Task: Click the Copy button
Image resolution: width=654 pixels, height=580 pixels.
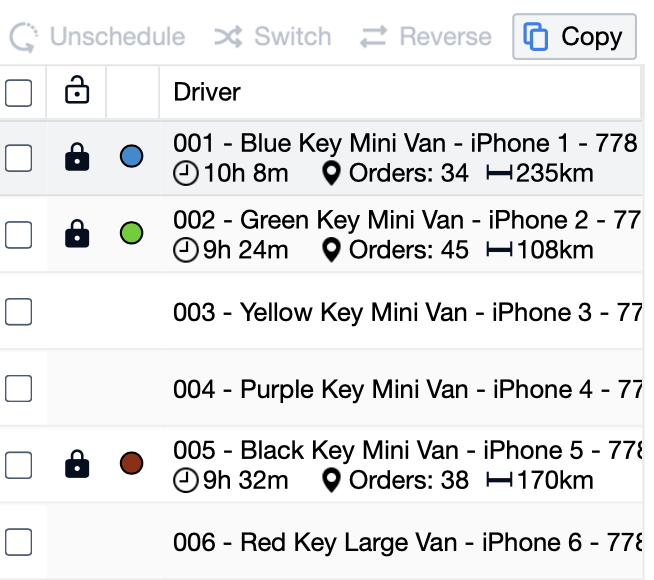Action: [x=574, y=37]
